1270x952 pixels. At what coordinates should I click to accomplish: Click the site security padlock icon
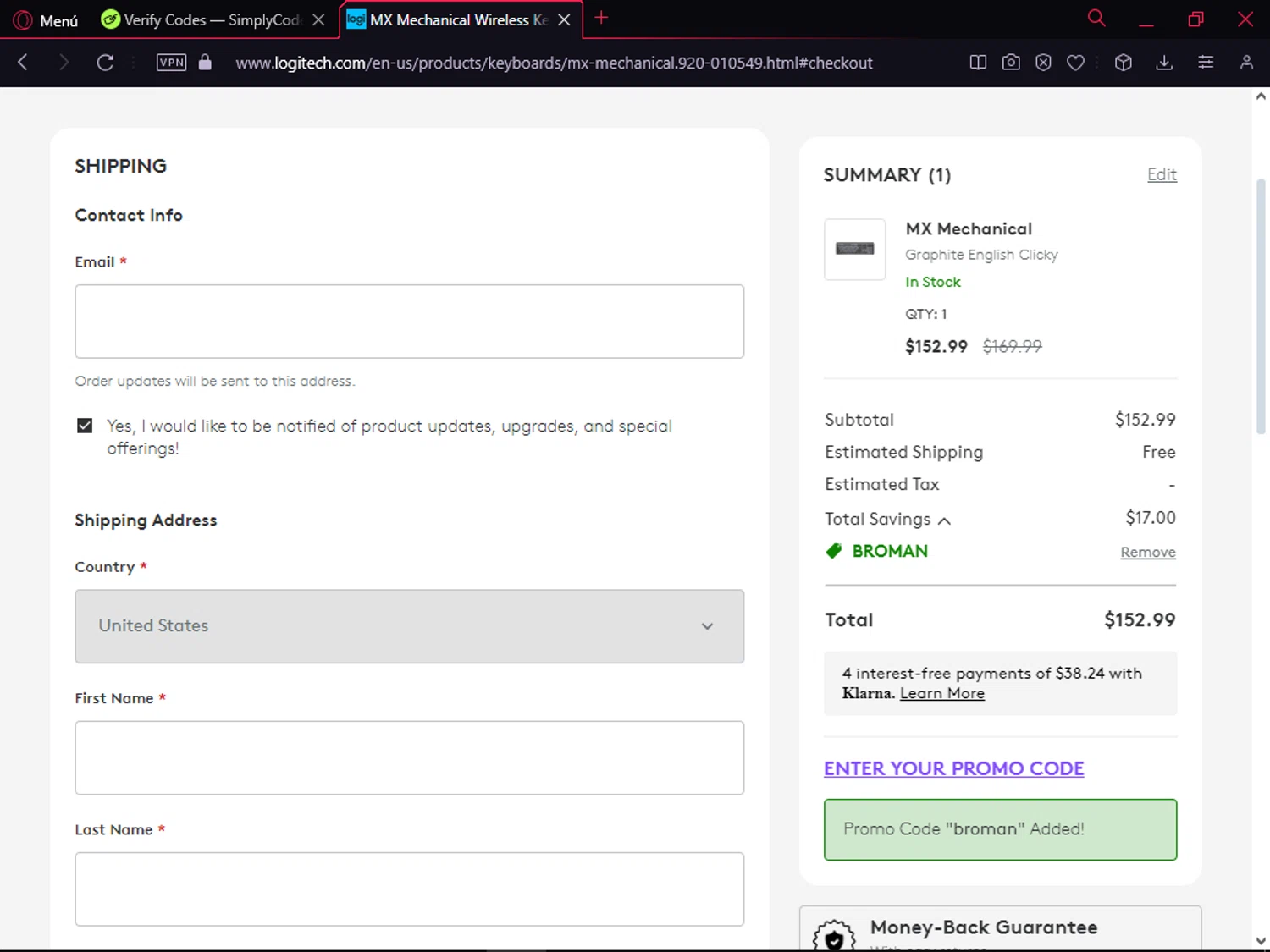205,62
